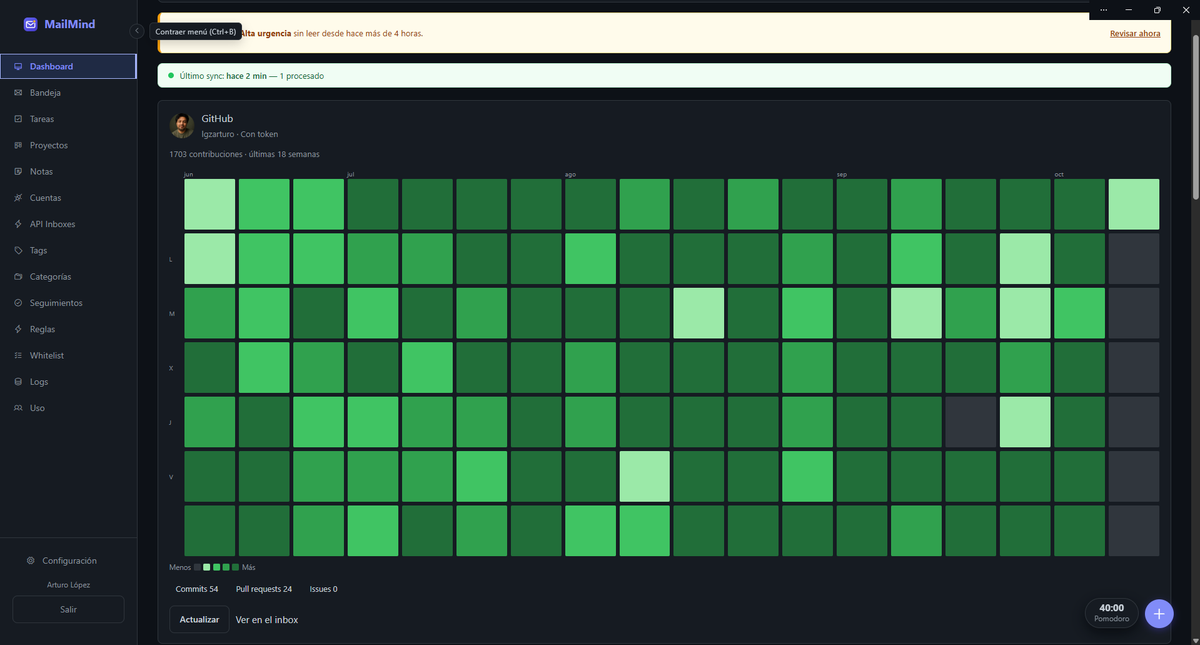Click the Bandeja inbox icon
This screenshot has height=645, width=1200.
(18, 93)
